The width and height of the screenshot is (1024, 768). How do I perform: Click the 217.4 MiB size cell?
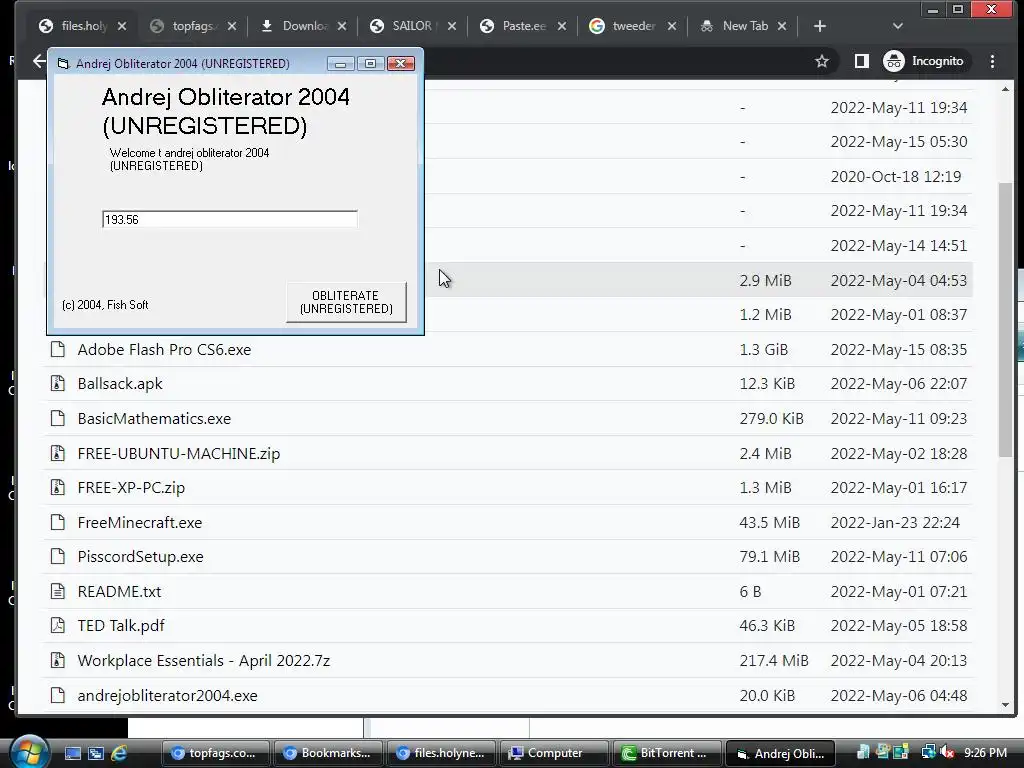click(x=774, y=660)
